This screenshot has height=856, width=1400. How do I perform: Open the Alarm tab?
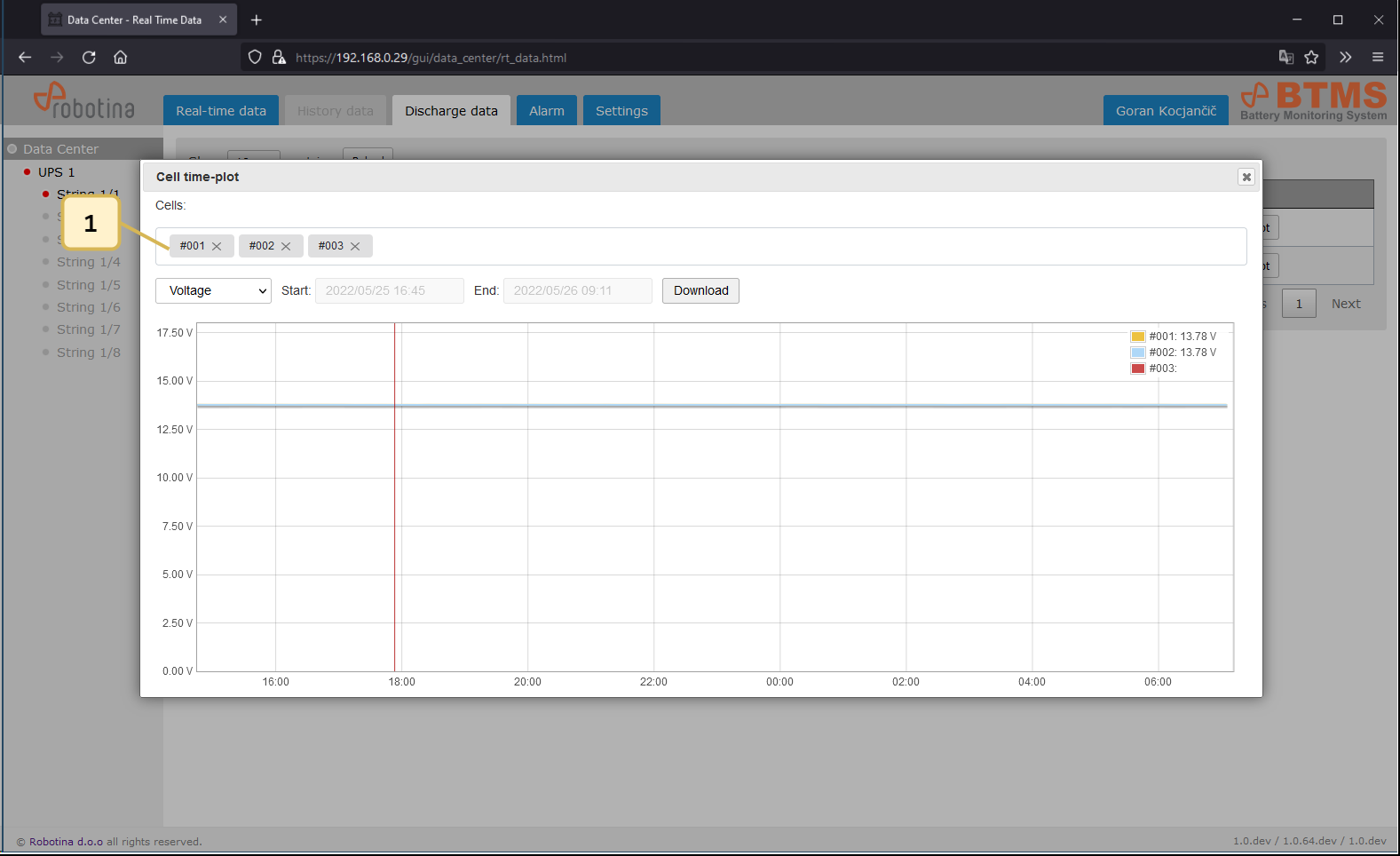[x=546, y=111]
